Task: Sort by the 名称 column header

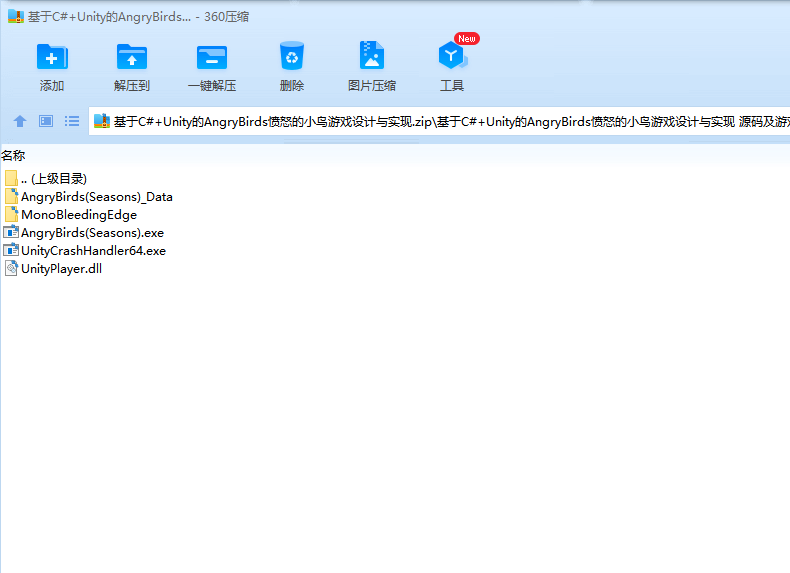Action: coord(13,156)
